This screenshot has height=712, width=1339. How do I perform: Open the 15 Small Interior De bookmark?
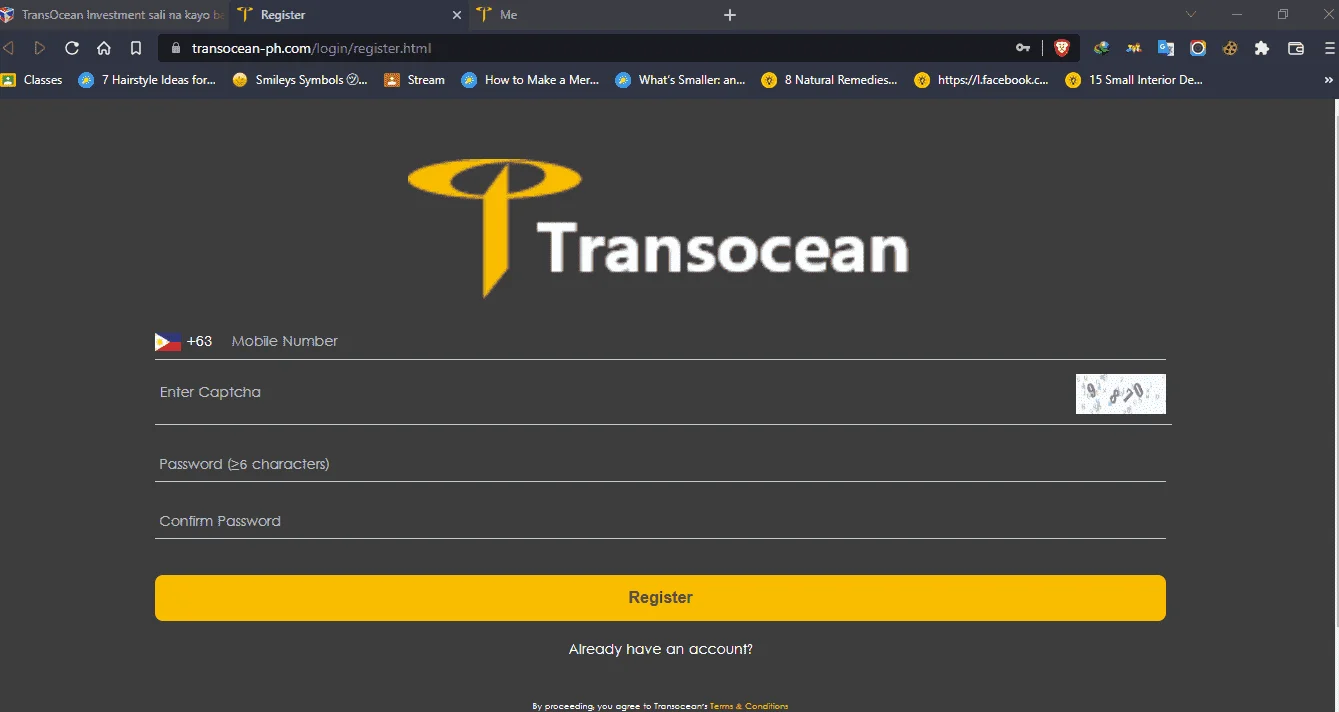[1134, 80]
